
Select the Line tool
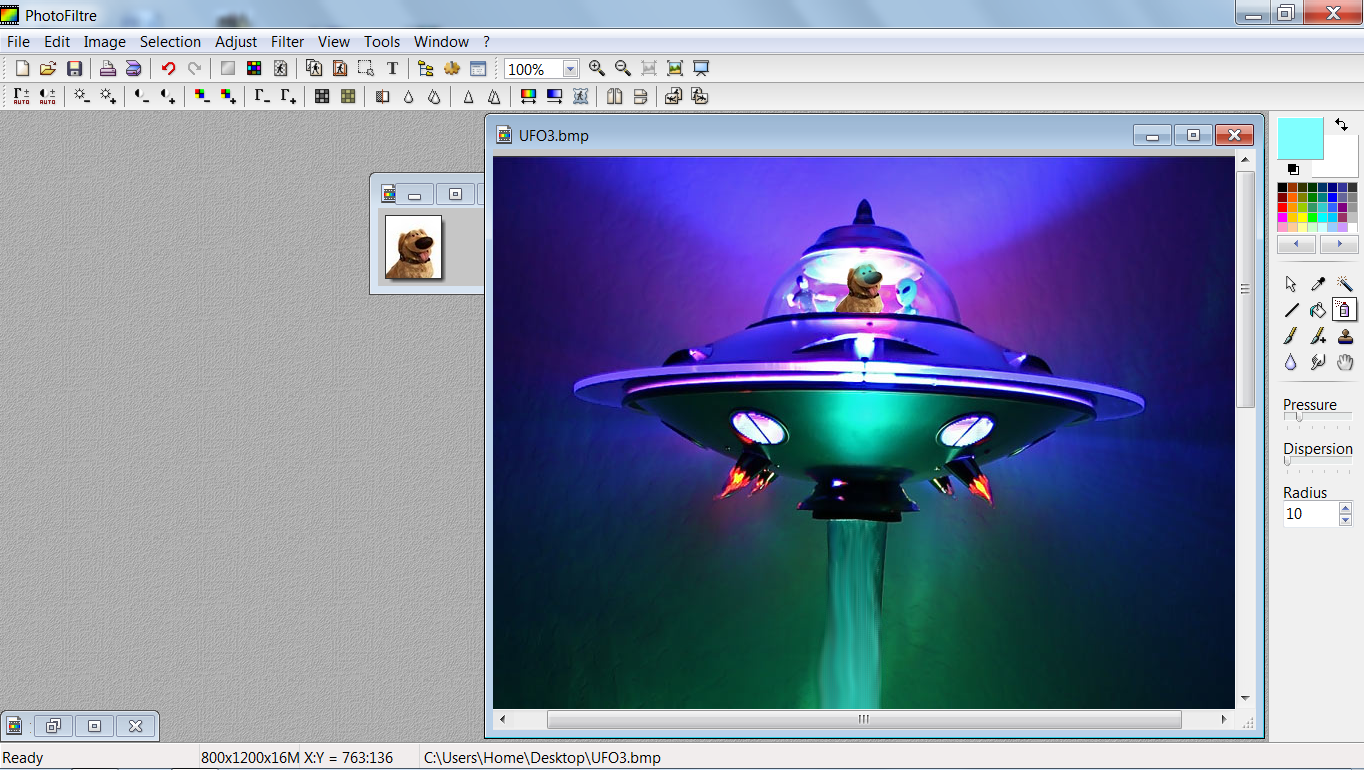click(x=1290, y=310)
